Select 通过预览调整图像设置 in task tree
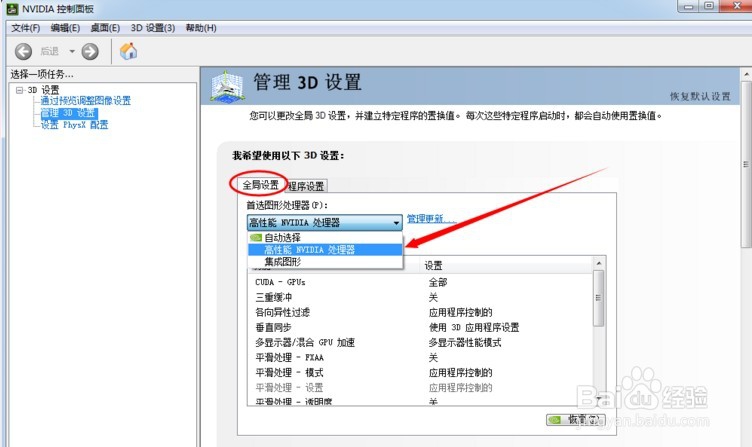Viewport: 752px width, 447px height. pos(85,101)
